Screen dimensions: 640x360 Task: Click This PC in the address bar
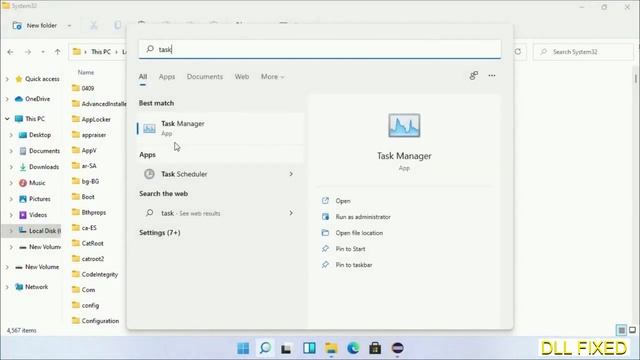(x=101, y=52)
